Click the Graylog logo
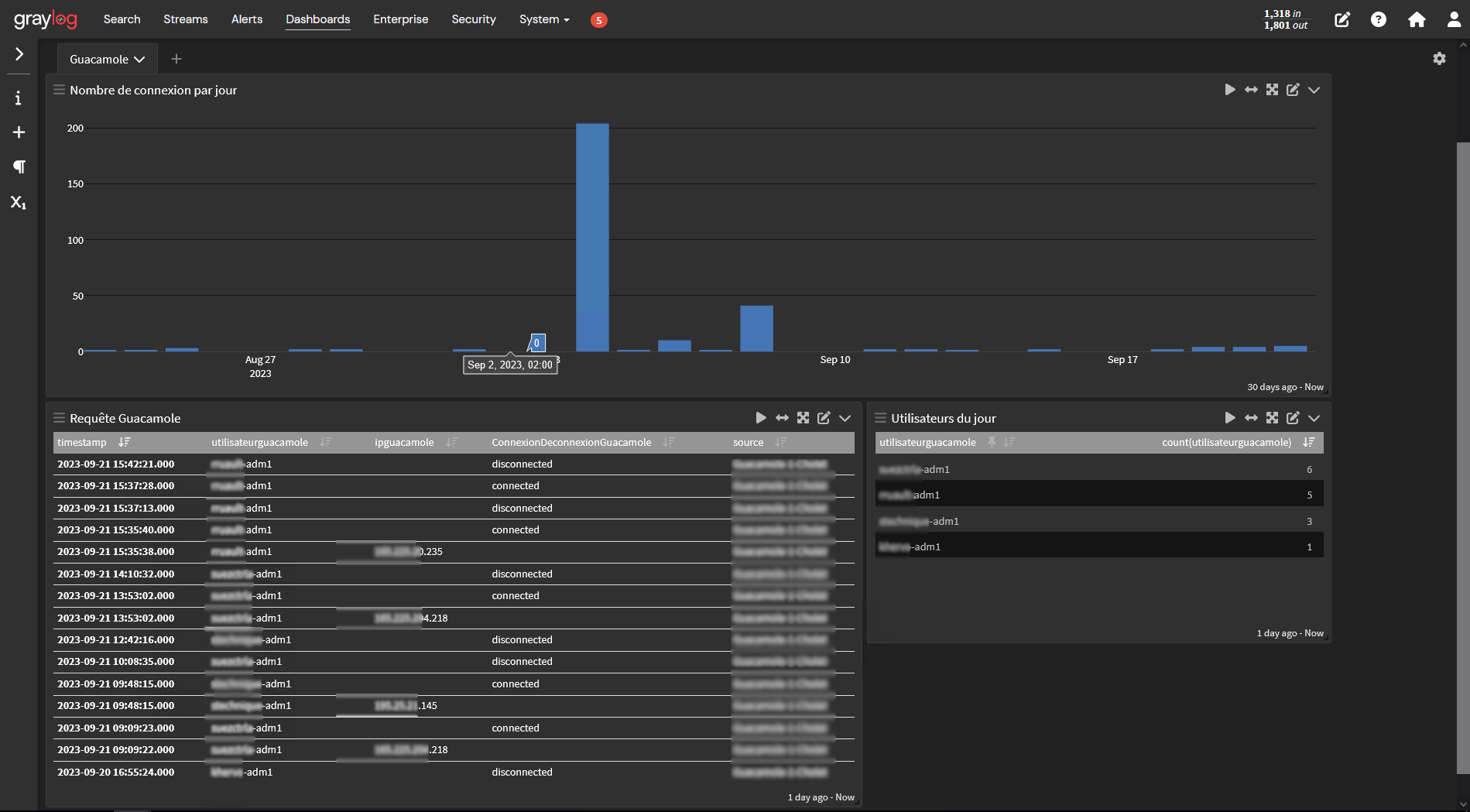The width and height of the screenshot is (1470, 812). [x=46, y=19]
